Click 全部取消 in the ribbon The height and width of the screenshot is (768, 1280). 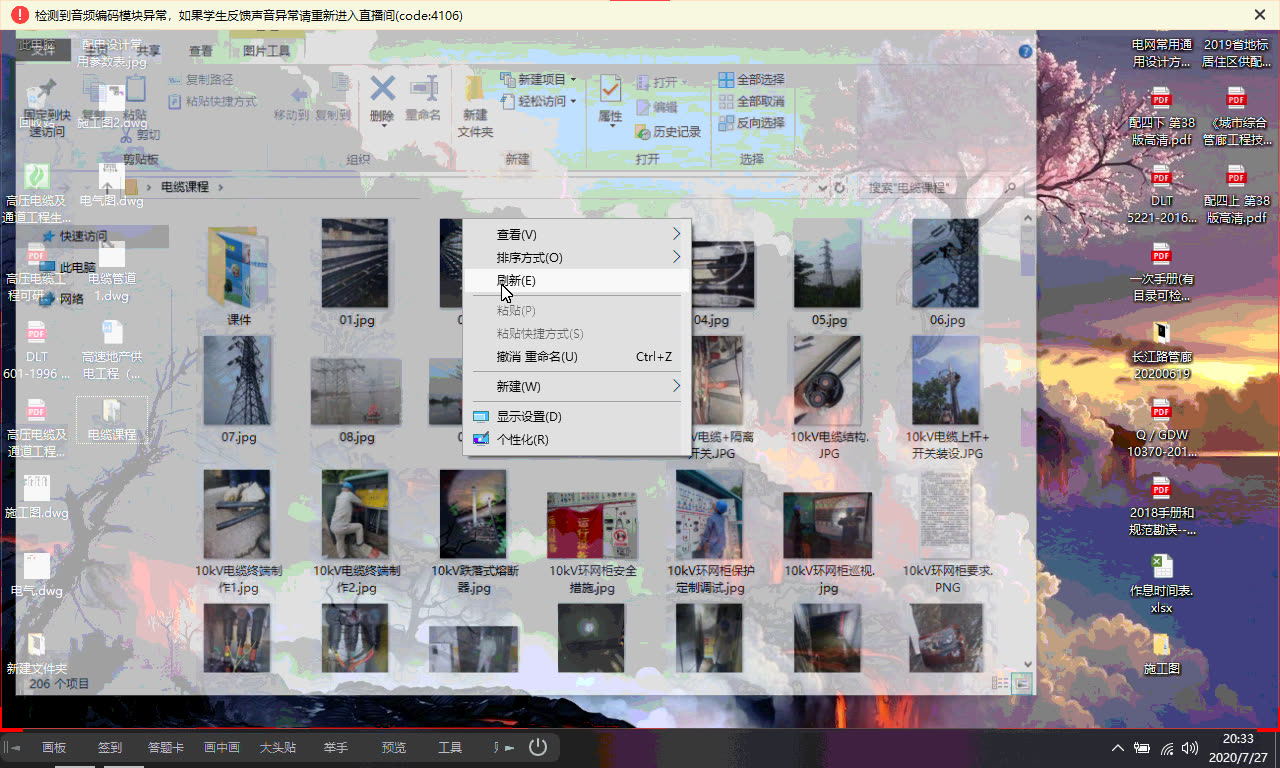(x=751, y=101)
